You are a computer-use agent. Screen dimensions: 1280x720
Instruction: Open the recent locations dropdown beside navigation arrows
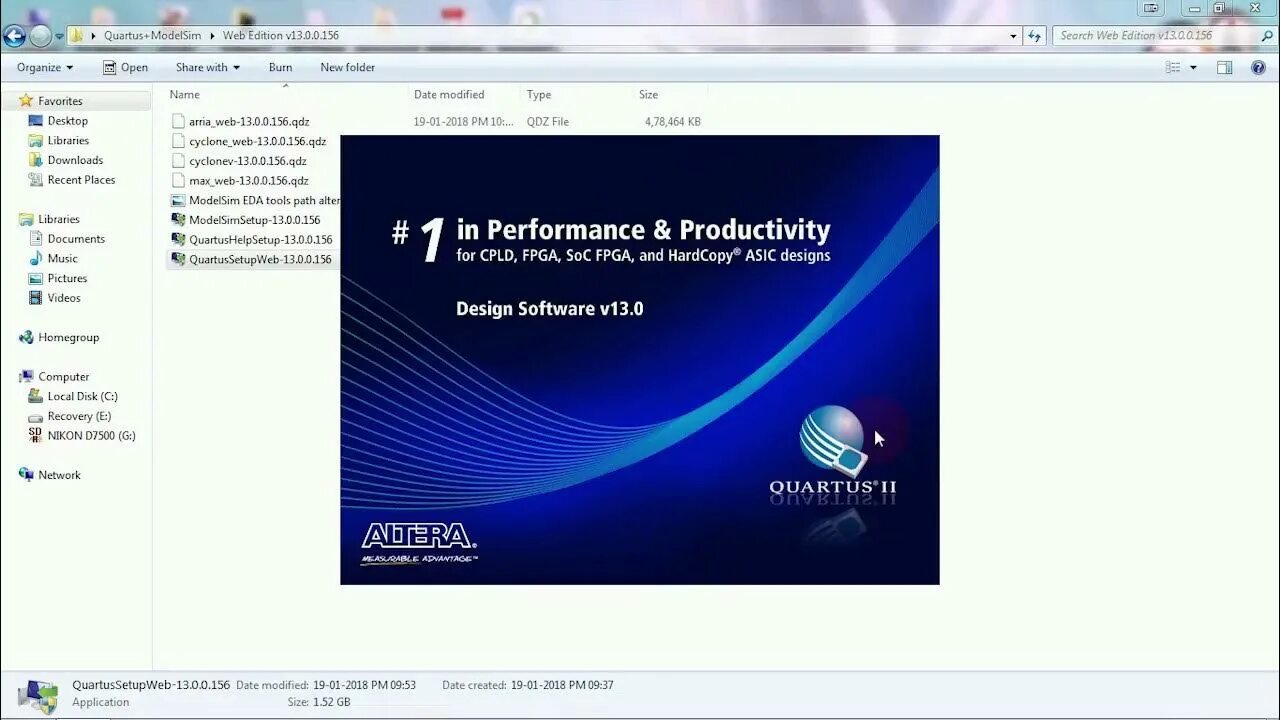tap(59, 36)
